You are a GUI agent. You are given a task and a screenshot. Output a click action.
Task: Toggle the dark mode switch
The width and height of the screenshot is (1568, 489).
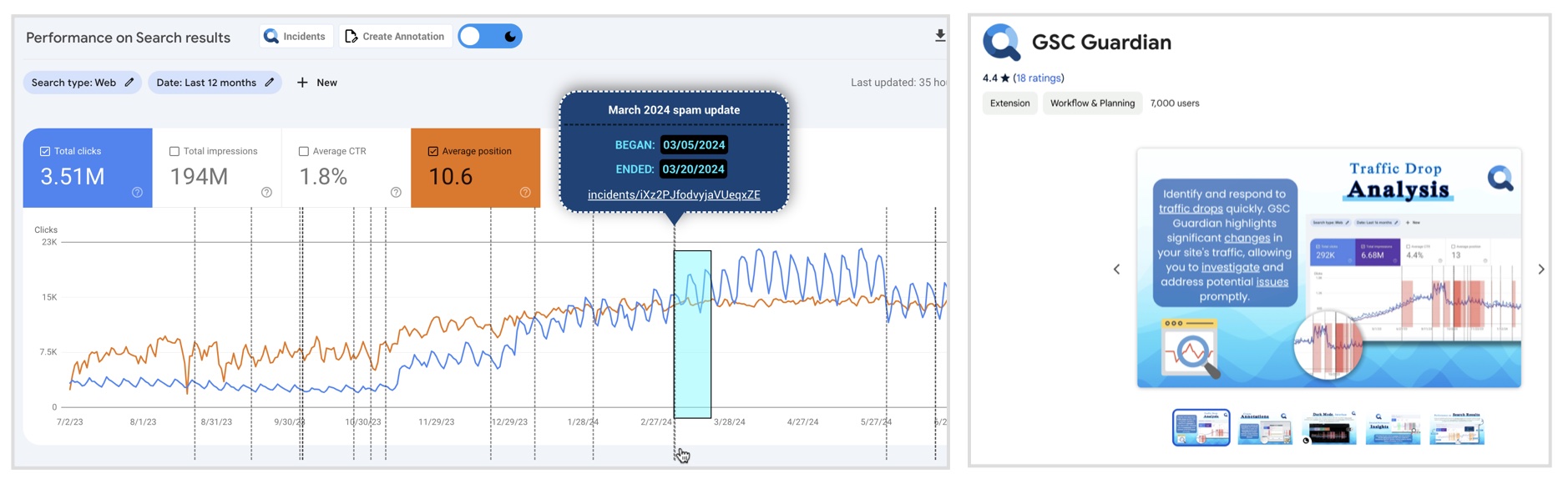(490, 37)
